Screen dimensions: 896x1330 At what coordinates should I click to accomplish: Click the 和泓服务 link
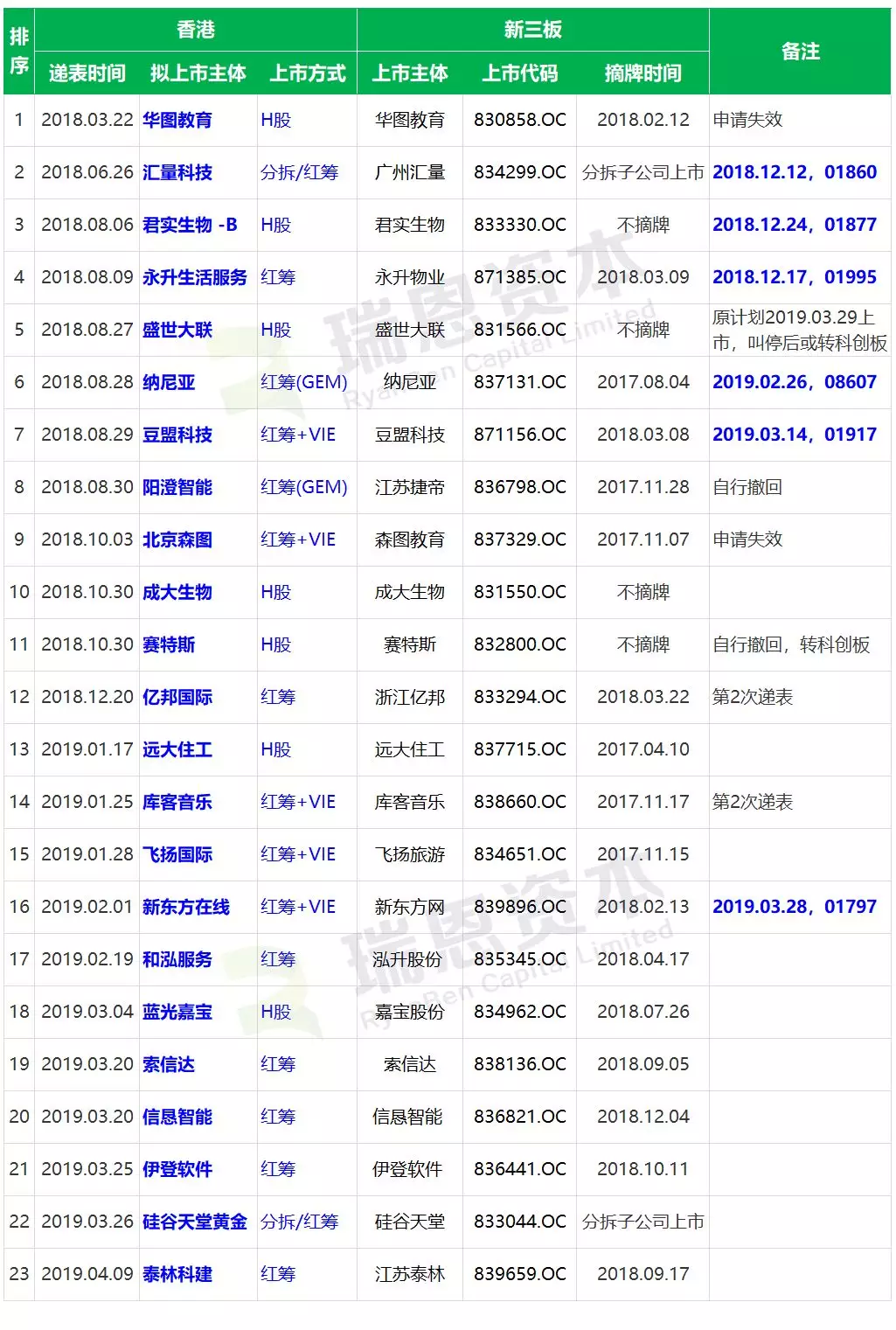pos(177,959)
